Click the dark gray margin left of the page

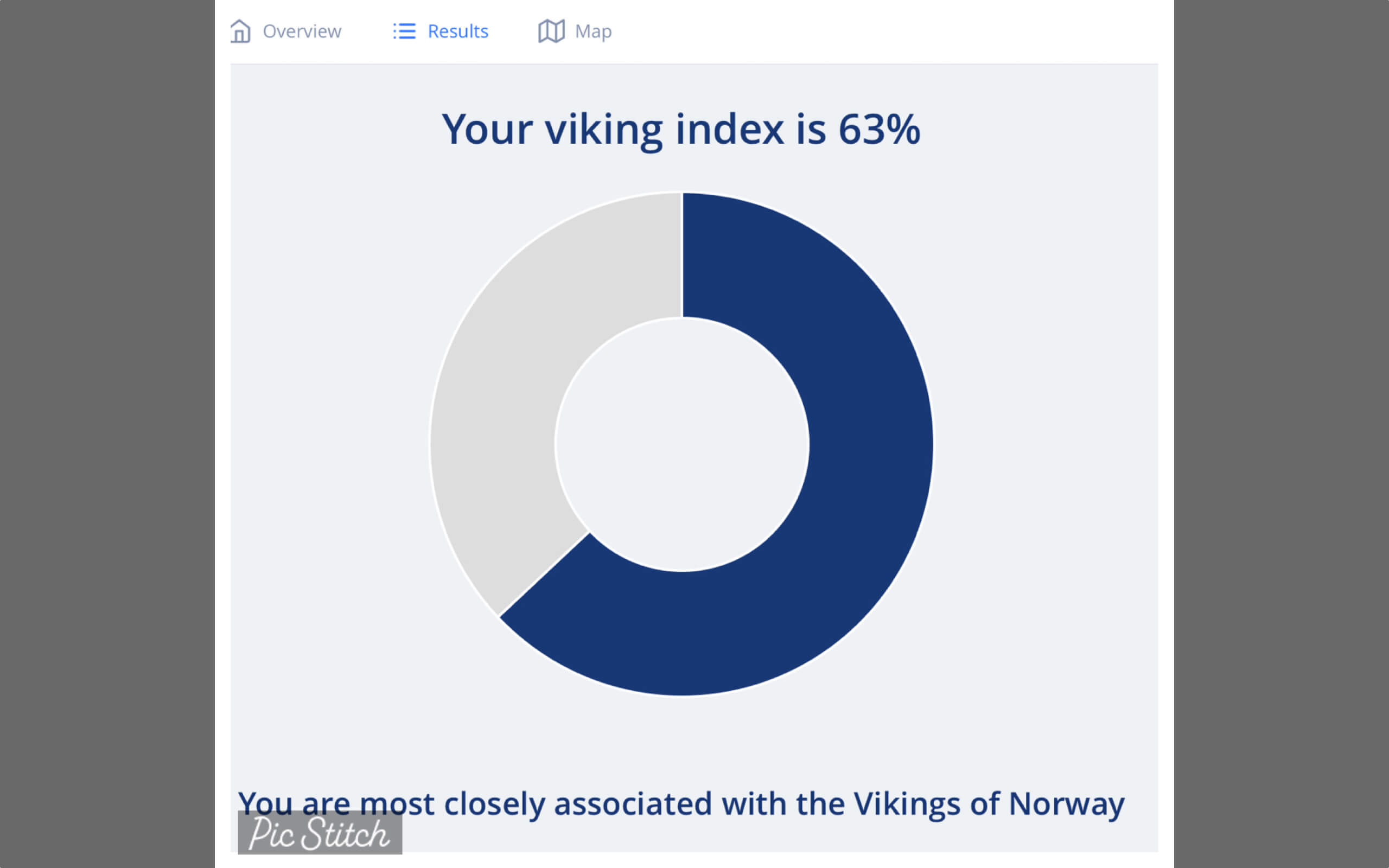[x=107, y=434]
